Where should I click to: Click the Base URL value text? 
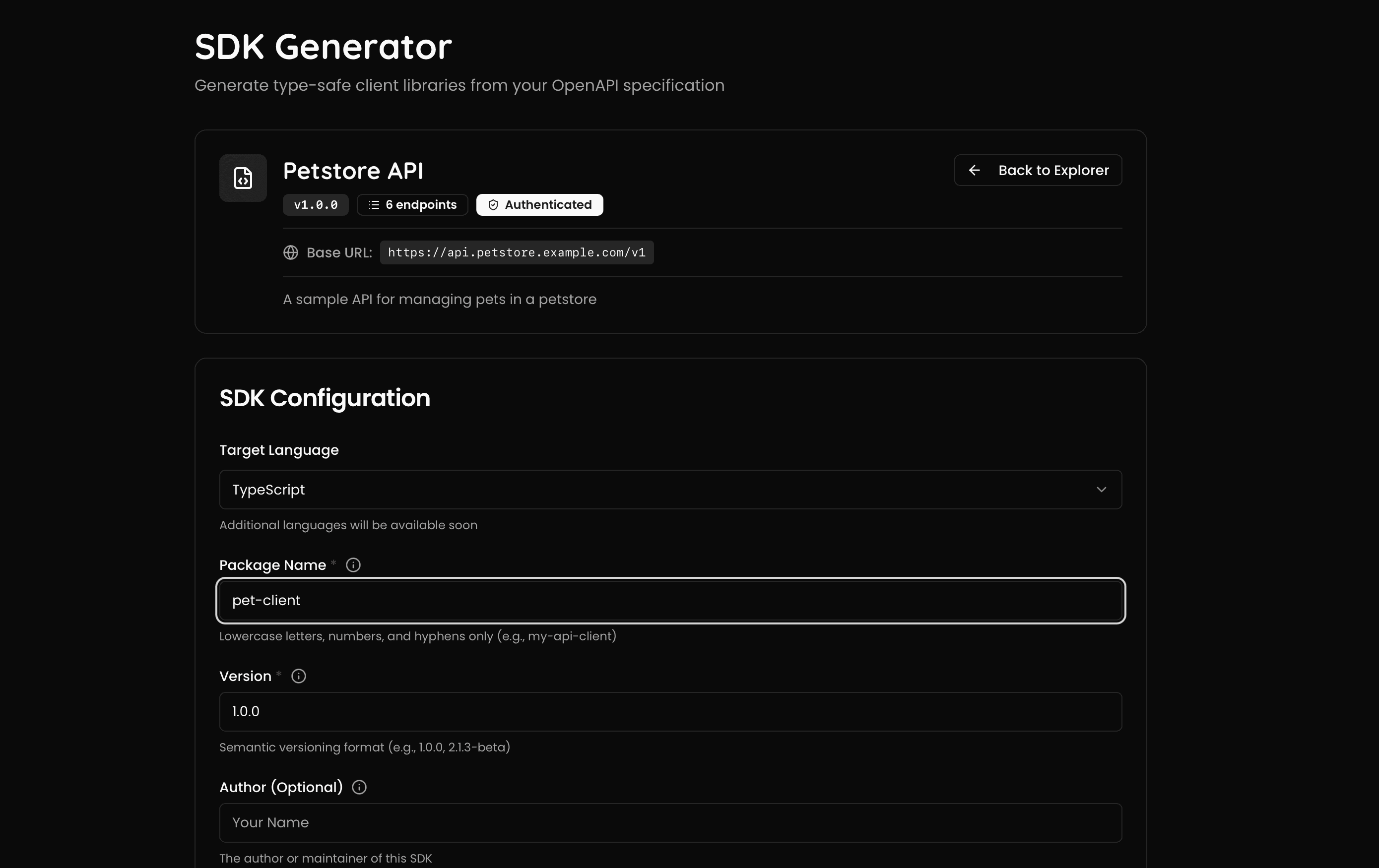(x=516, y=252)
